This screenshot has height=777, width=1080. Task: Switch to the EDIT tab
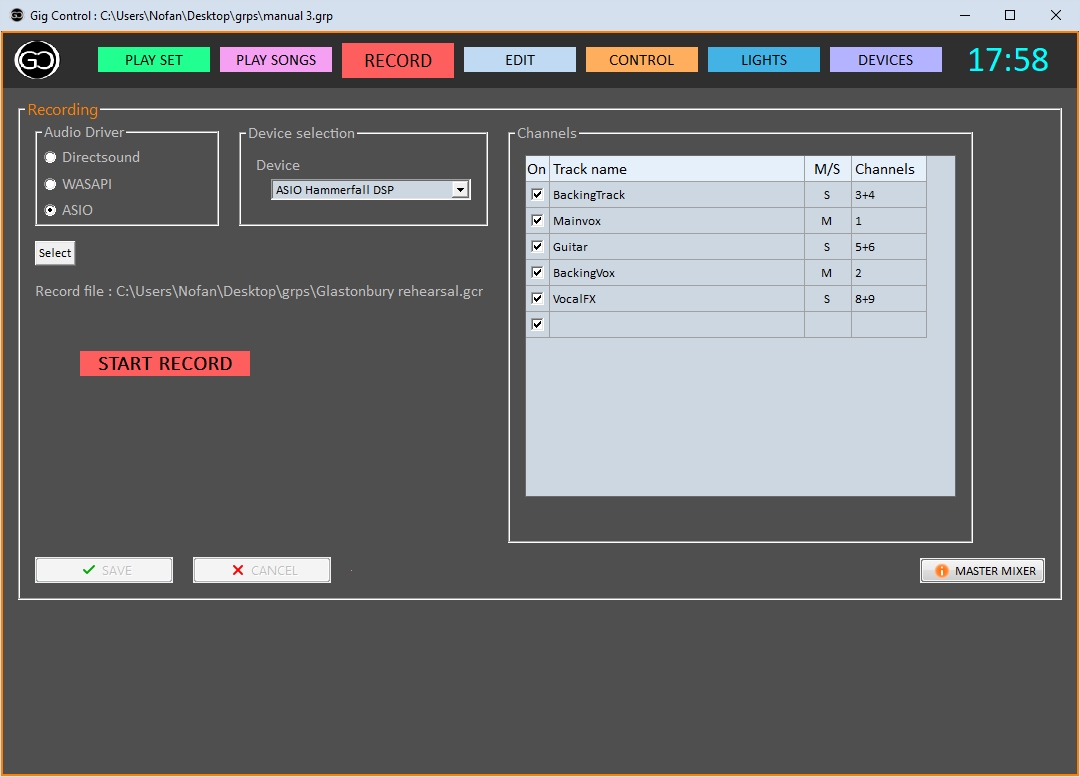(520, 59)
